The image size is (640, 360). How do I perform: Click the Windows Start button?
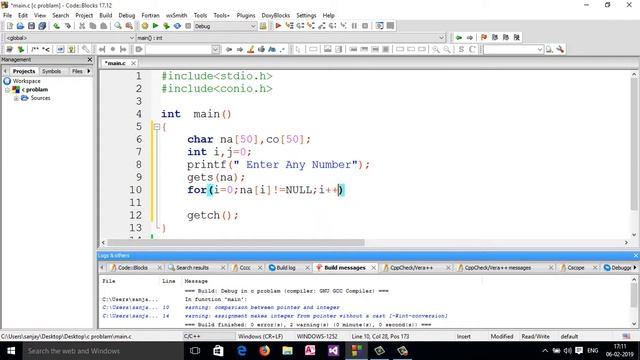(11, 351)
